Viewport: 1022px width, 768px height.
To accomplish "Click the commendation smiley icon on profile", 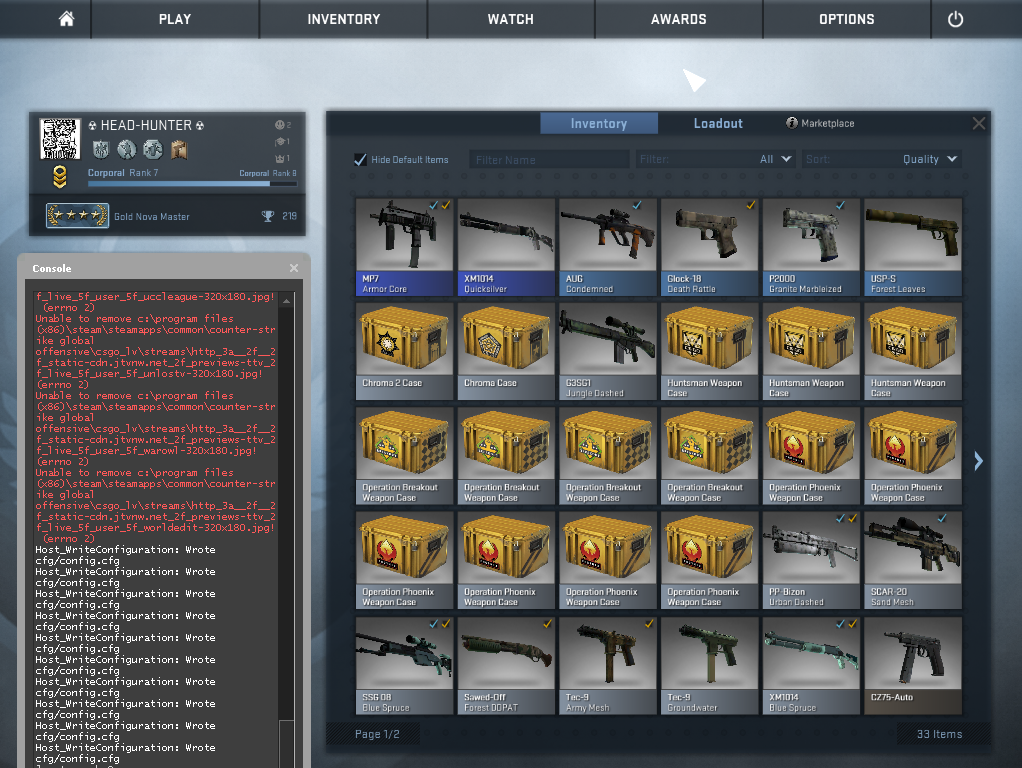I will (280, 125).
